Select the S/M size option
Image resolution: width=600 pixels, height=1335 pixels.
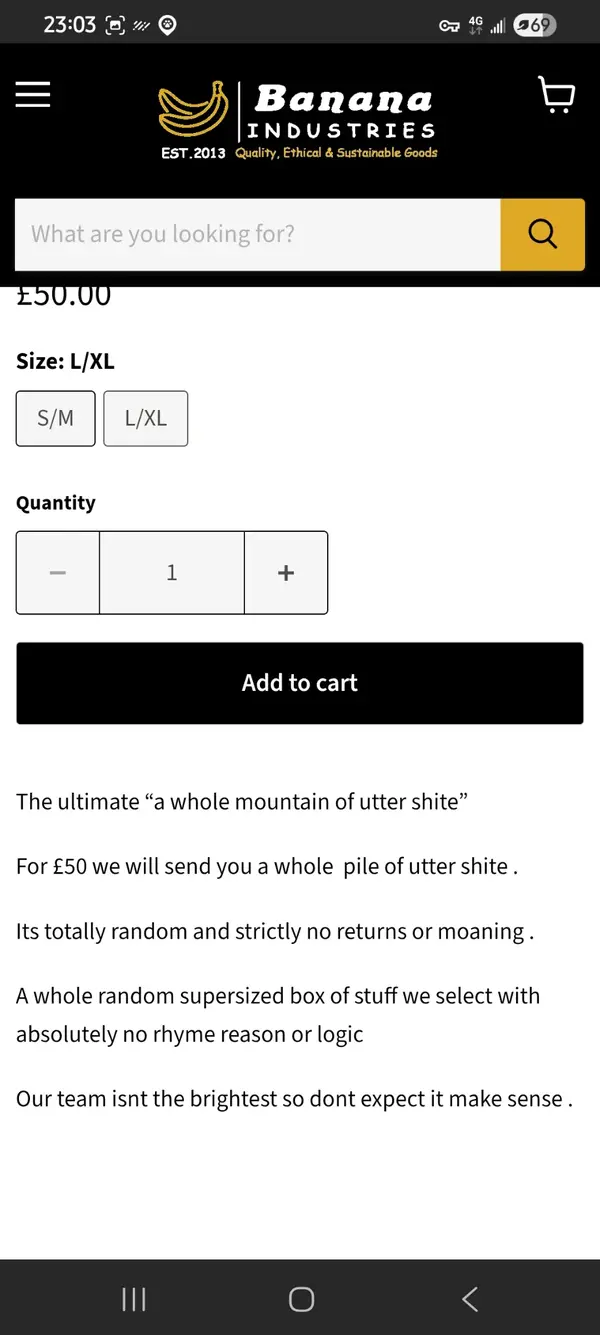click(x=56, y=418)
